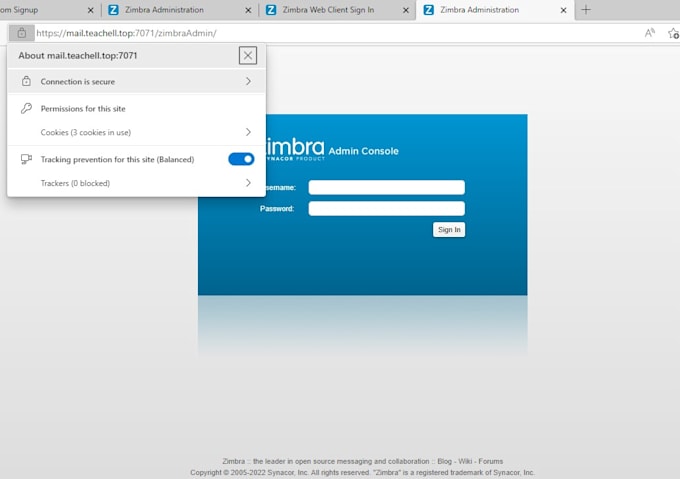Click the URL address bar text
The width and height of the screenshot is (680, 479).
point(126,33)
